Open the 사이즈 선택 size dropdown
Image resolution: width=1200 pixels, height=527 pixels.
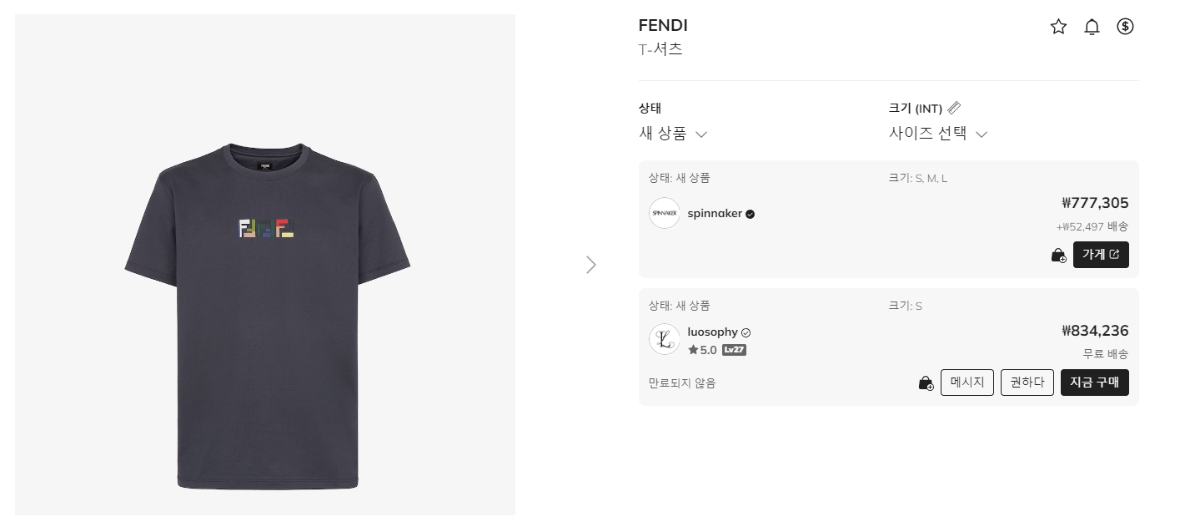coord(937,134)
